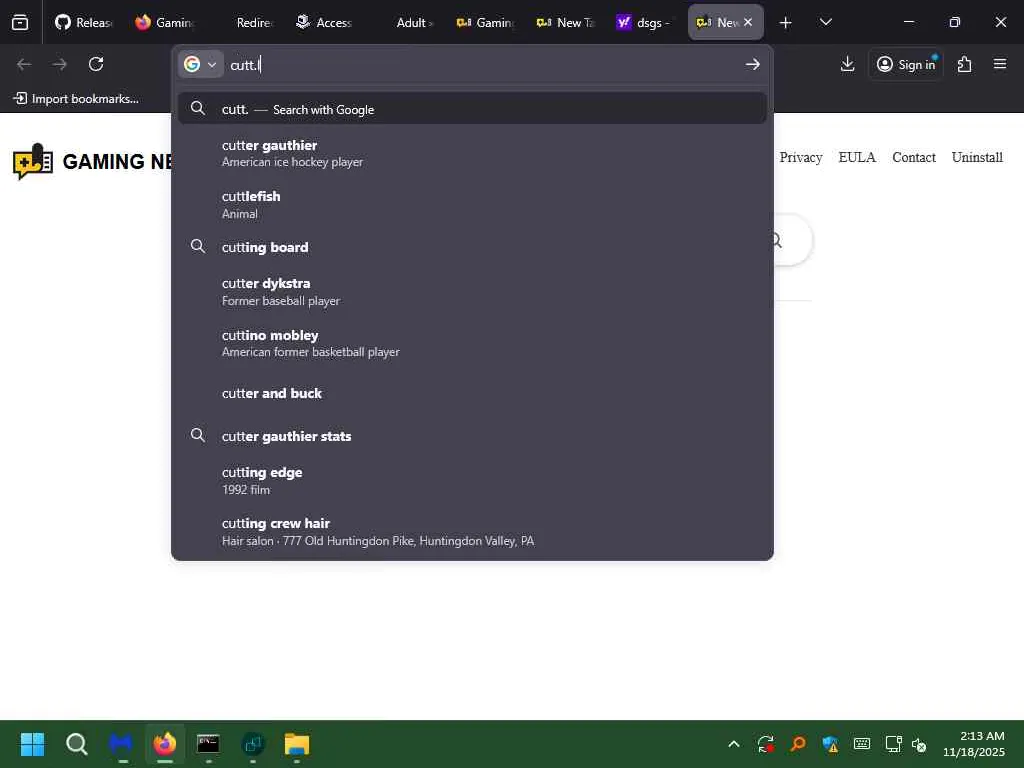Image resolution: width=1024 pixels, height=768 pixels.
Task: Open the Google search engine selector
Action: click(x=200, y=64)
